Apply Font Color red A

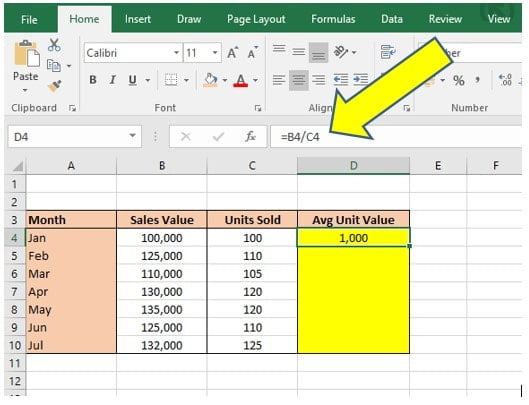pyautogui.click(x=241, y=80)
